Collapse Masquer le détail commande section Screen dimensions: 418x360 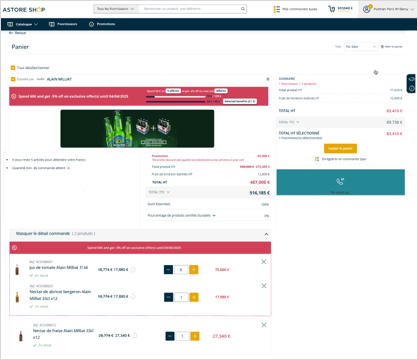266,234
